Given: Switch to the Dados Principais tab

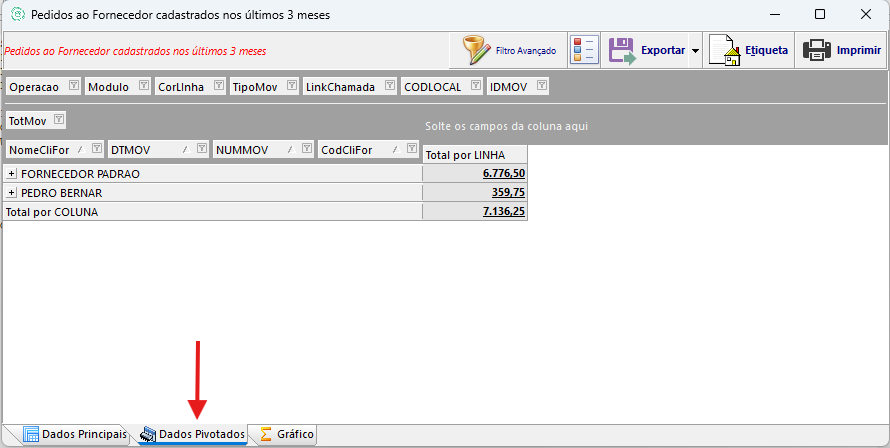Looking at the screenshot, I should coord(75,435).
